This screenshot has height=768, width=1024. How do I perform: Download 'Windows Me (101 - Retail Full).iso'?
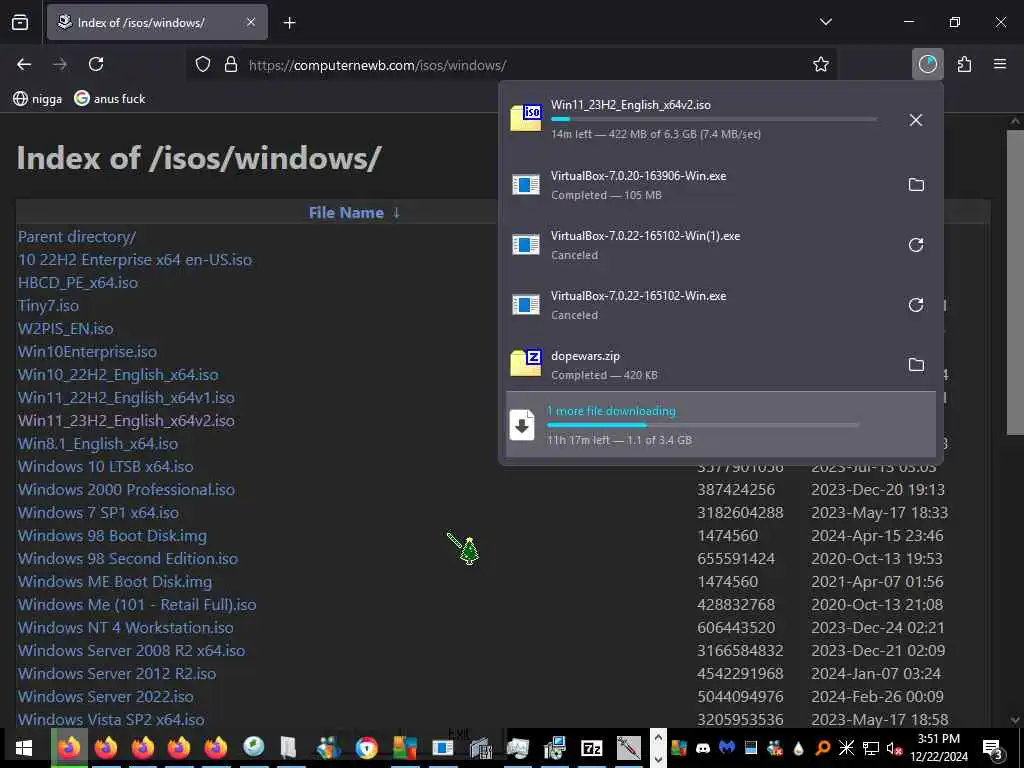[x=137, y=605]
